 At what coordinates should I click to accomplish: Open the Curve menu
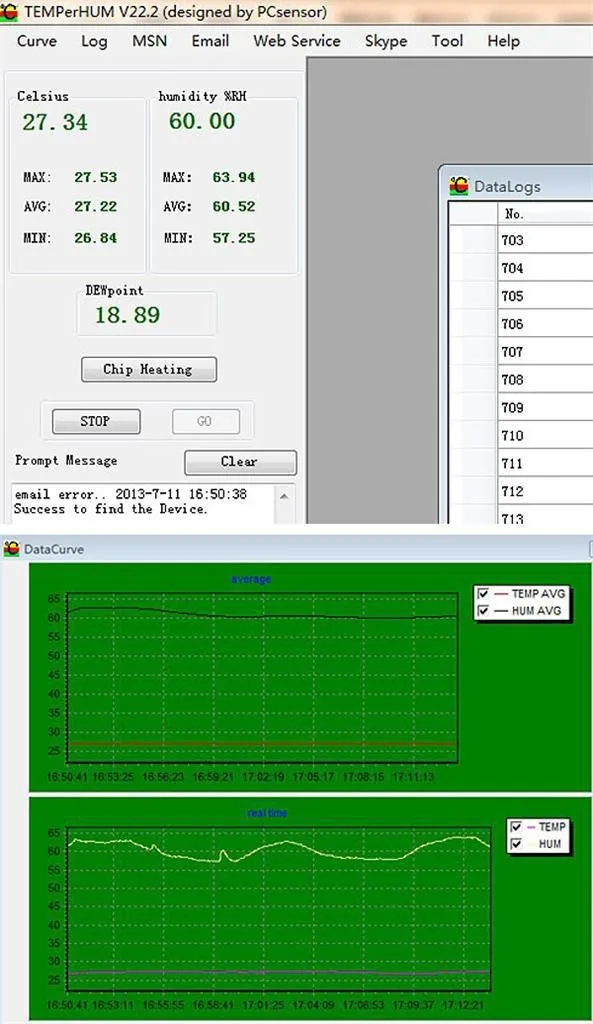pyautogui.click(x=37, y=41)
